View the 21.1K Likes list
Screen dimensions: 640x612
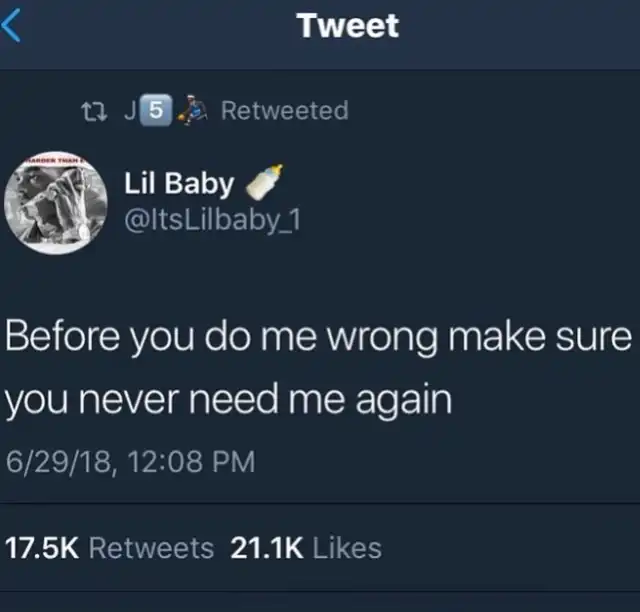pos(306,547)
